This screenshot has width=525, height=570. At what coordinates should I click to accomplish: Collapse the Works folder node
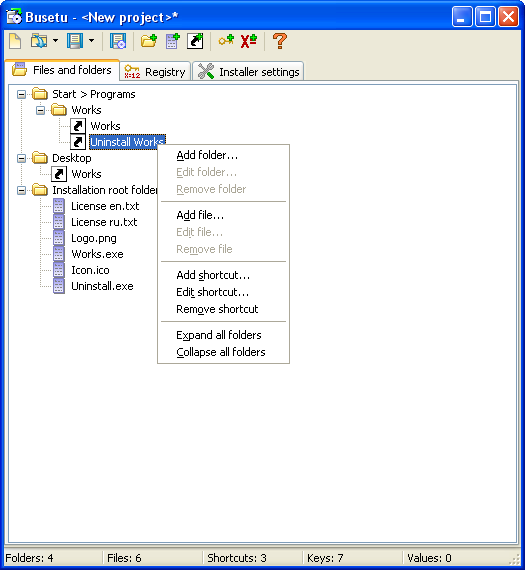40,110
